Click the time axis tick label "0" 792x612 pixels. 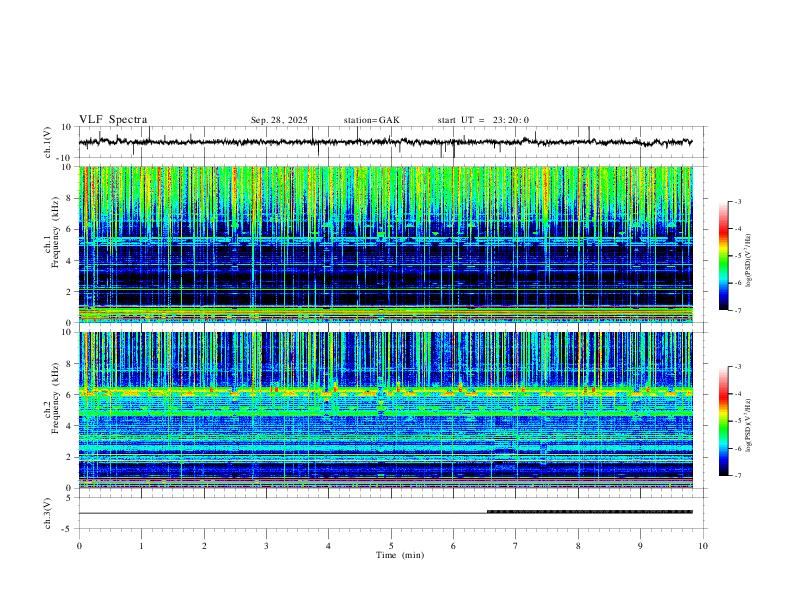[79, 546]
